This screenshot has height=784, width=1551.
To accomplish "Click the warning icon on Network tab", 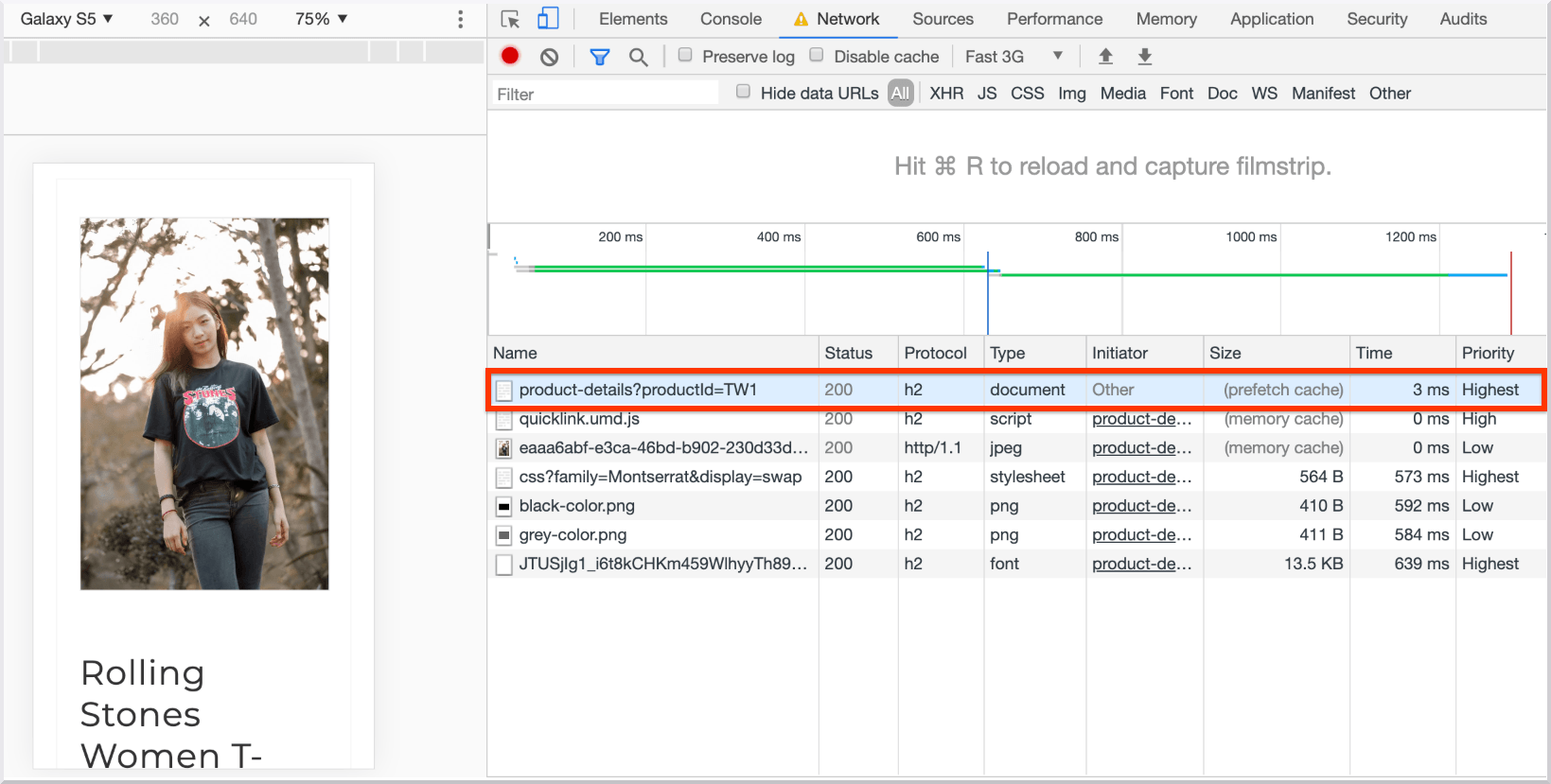I will pyautogui.click(x=802, y=19).
